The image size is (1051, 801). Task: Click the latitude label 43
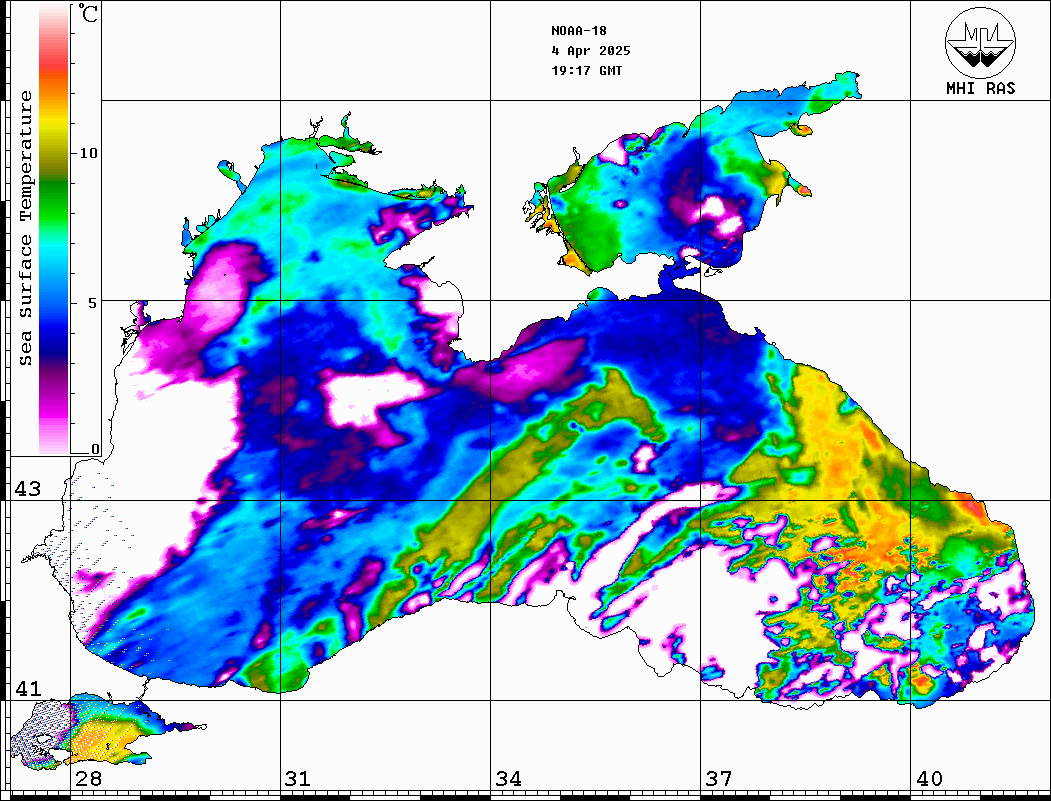tap(28, 489)
